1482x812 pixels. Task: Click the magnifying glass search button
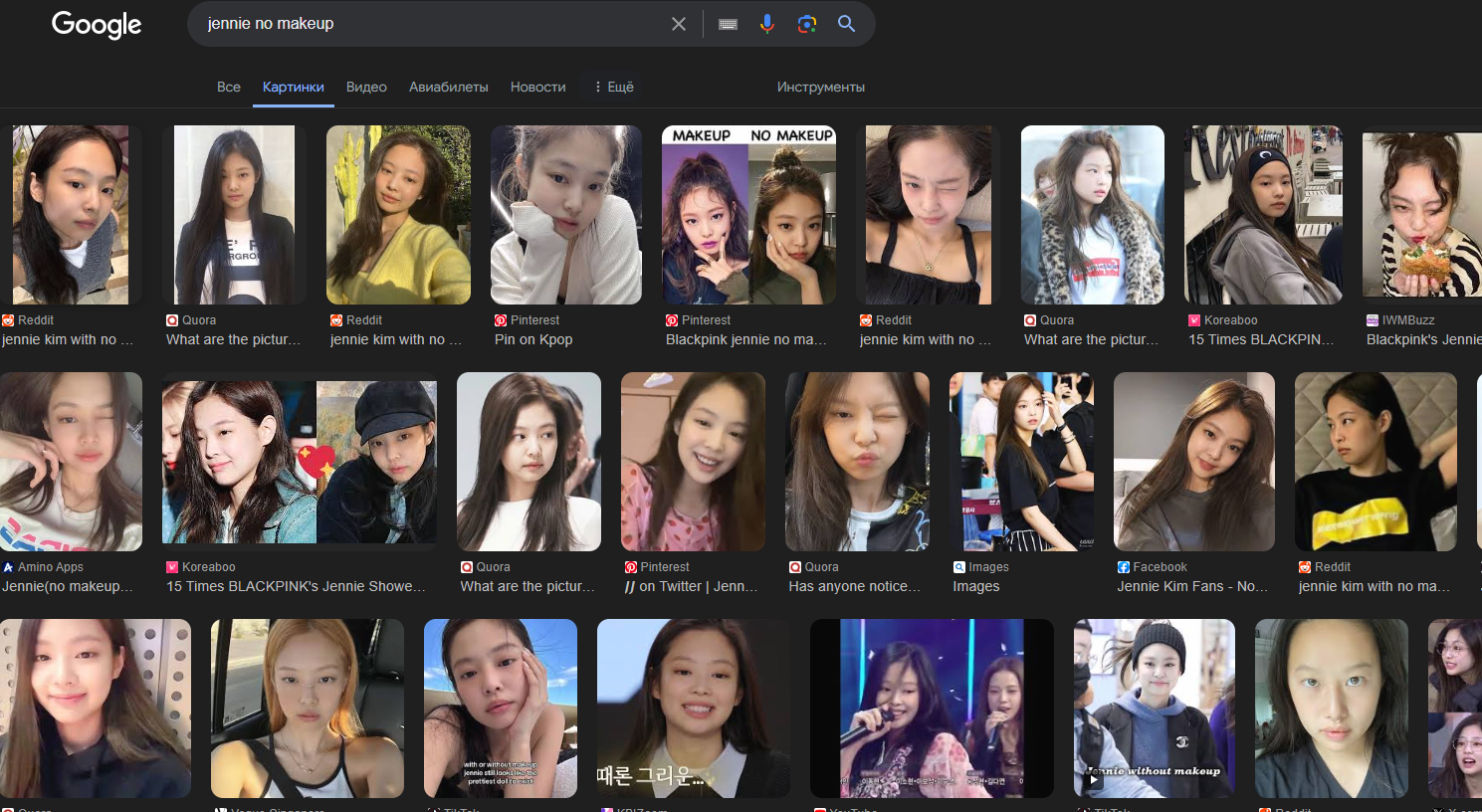(x=846, y=24)
